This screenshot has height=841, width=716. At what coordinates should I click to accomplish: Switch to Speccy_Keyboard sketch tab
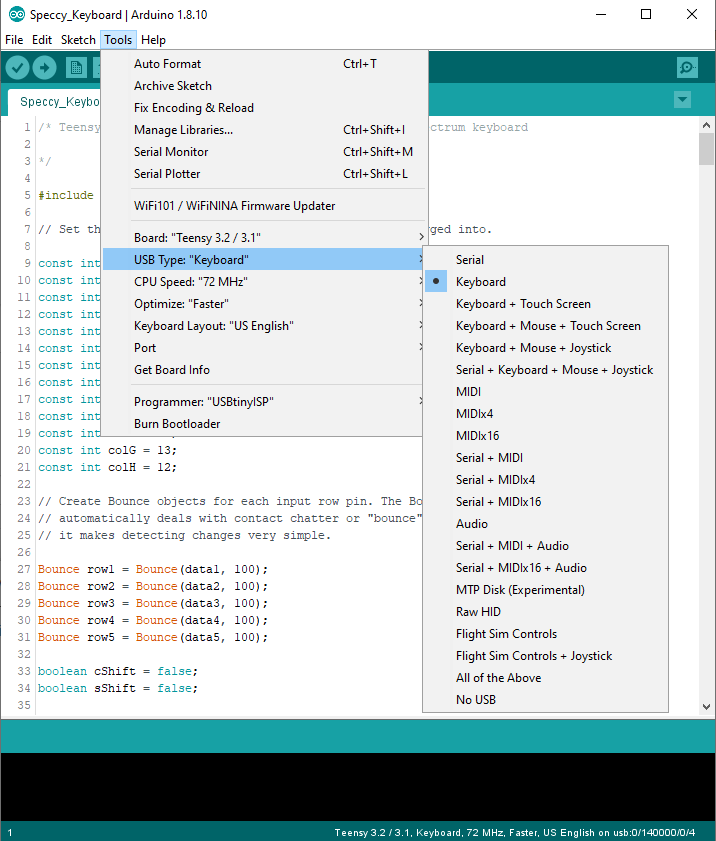55,102
